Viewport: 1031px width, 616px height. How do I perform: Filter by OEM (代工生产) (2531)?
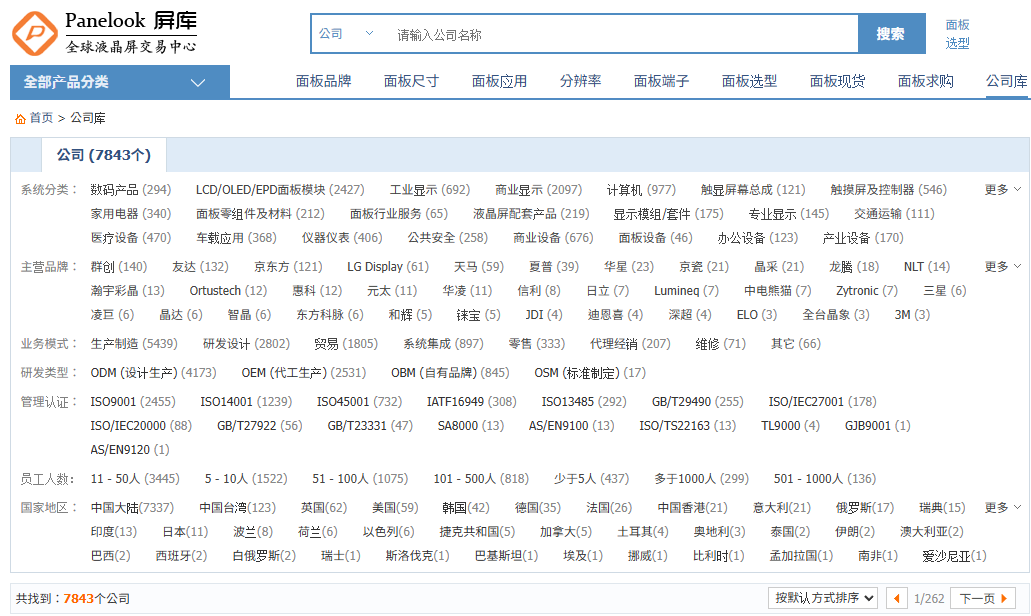pyautogui.click(x=304, y=373)
